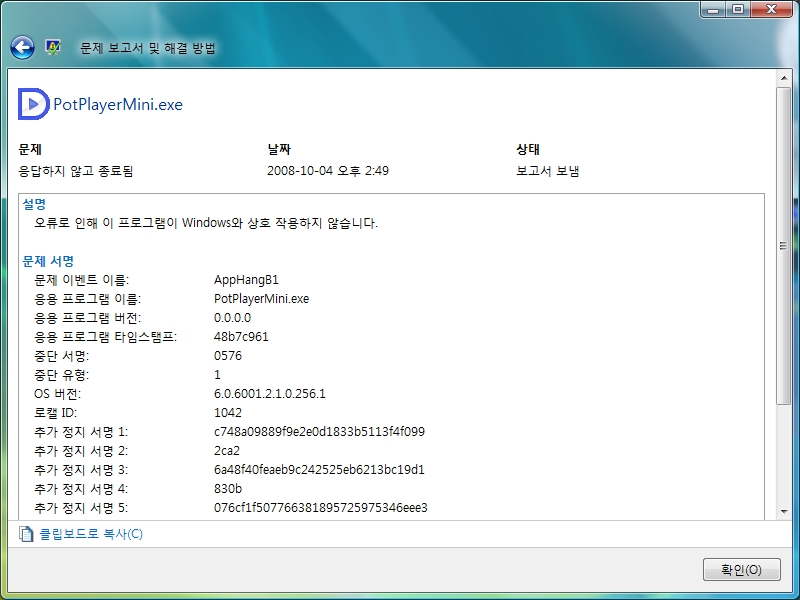Click the clipboard copy document icon
Image resolution: width=800 pixels, height=600 pixels.
(x=26, y=534)
